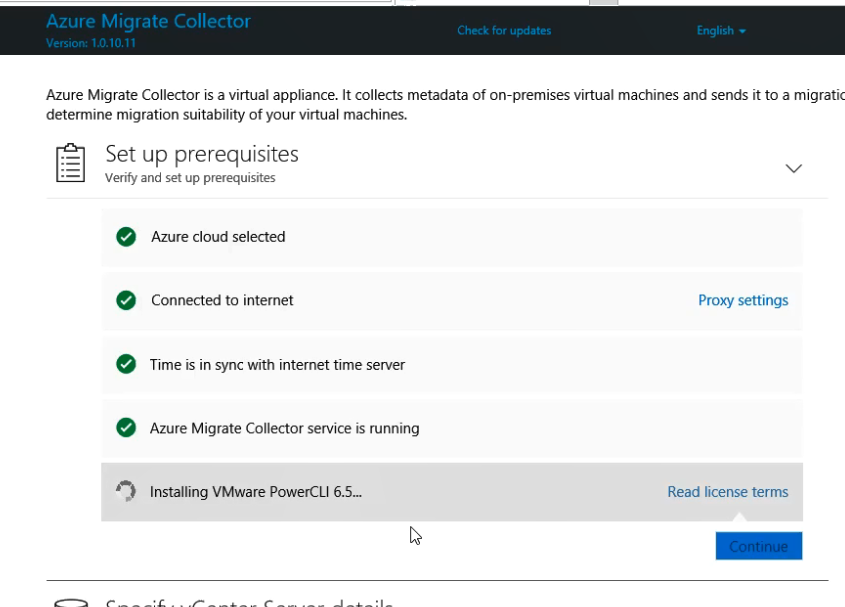Select the Azure cloud selected row text
The width and height of the screenshot is (845, 607).
[218, 237]
